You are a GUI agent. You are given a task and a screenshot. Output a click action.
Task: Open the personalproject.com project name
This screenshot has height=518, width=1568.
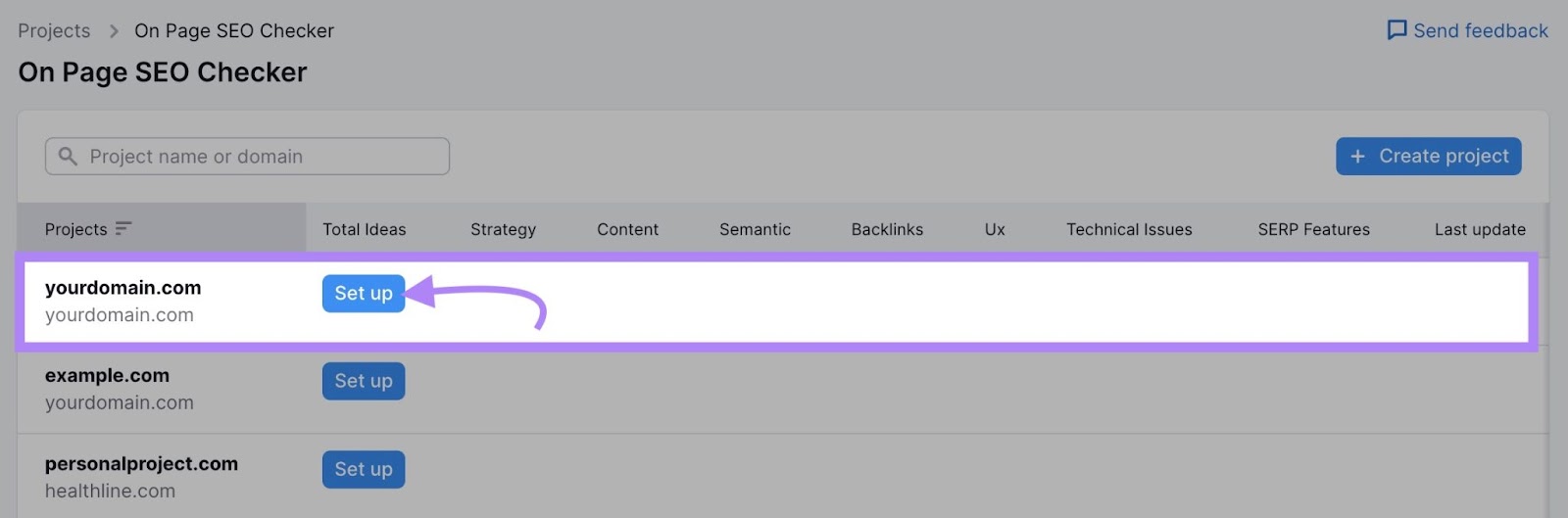[141, 464]
